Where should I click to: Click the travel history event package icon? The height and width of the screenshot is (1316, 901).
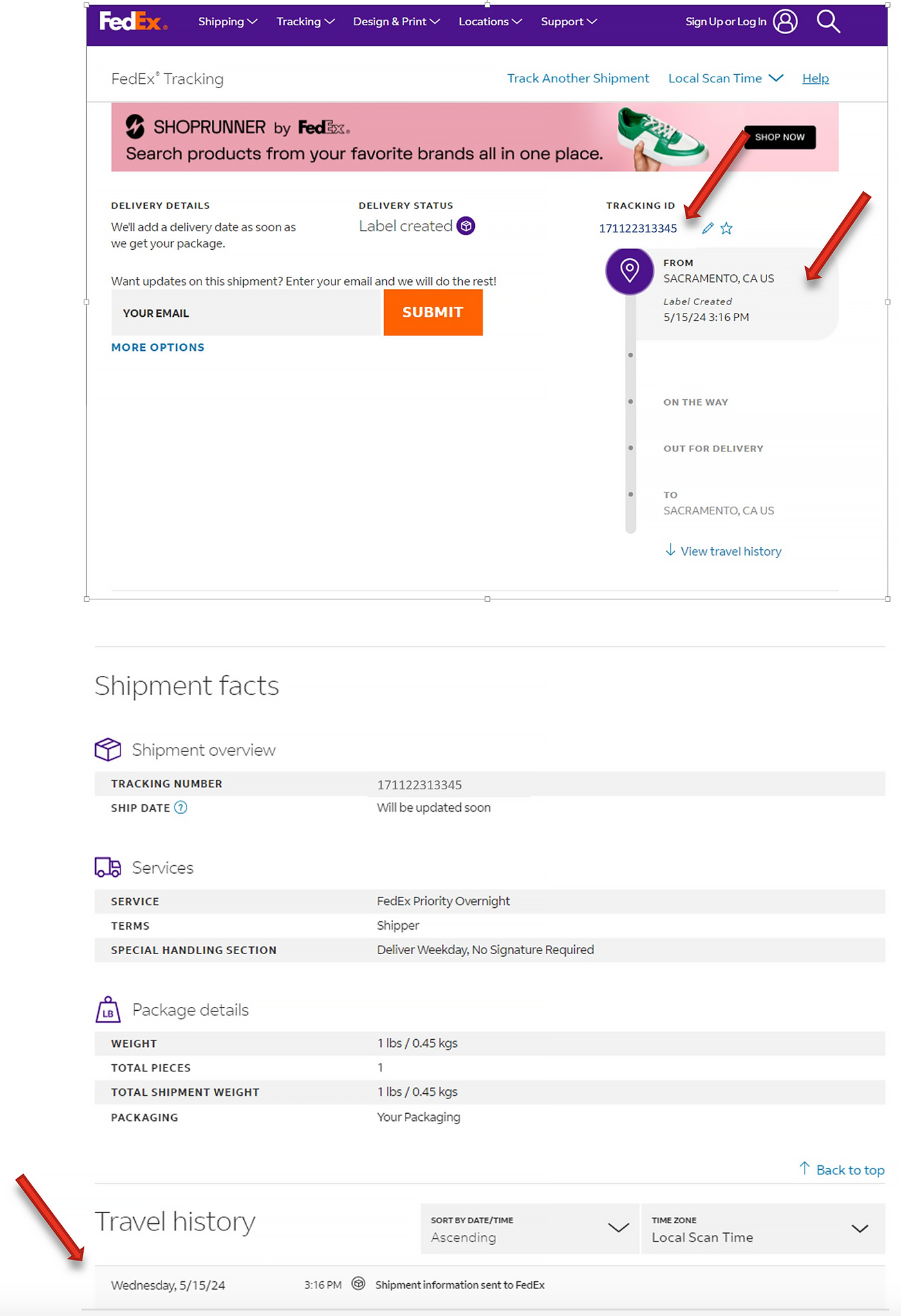[x=358, y=1284]
